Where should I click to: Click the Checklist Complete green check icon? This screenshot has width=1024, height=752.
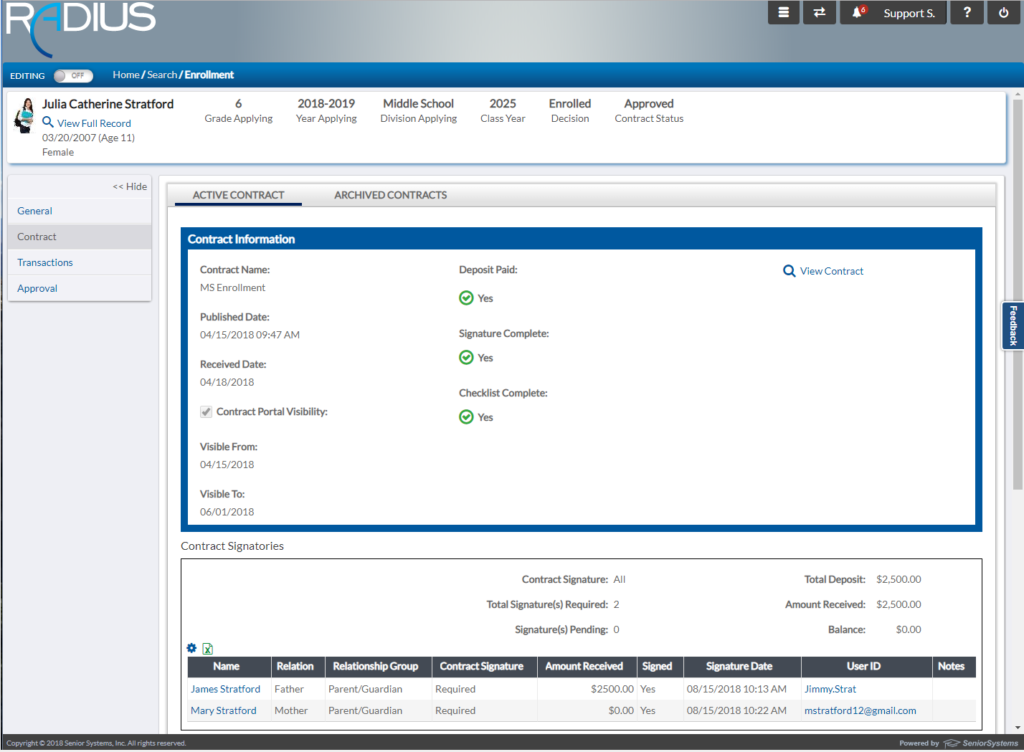tap(466, 417)
